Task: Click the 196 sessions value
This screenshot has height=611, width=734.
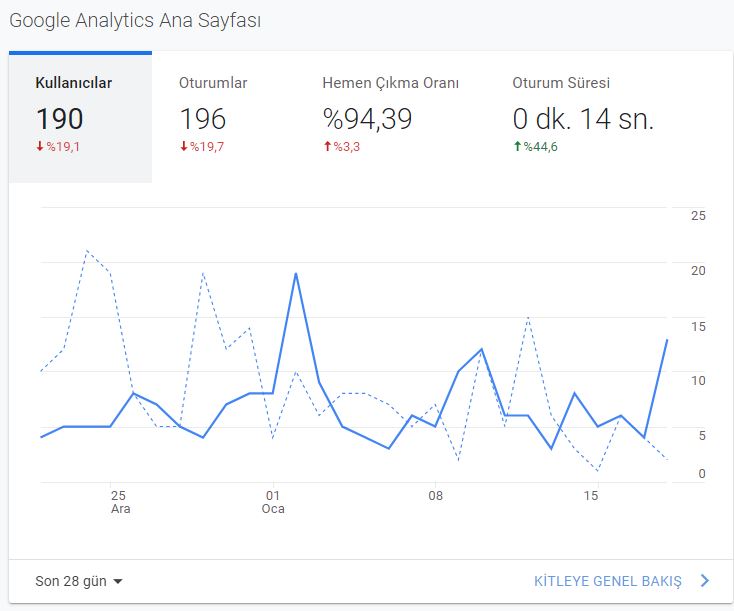Action: [203, 119]
